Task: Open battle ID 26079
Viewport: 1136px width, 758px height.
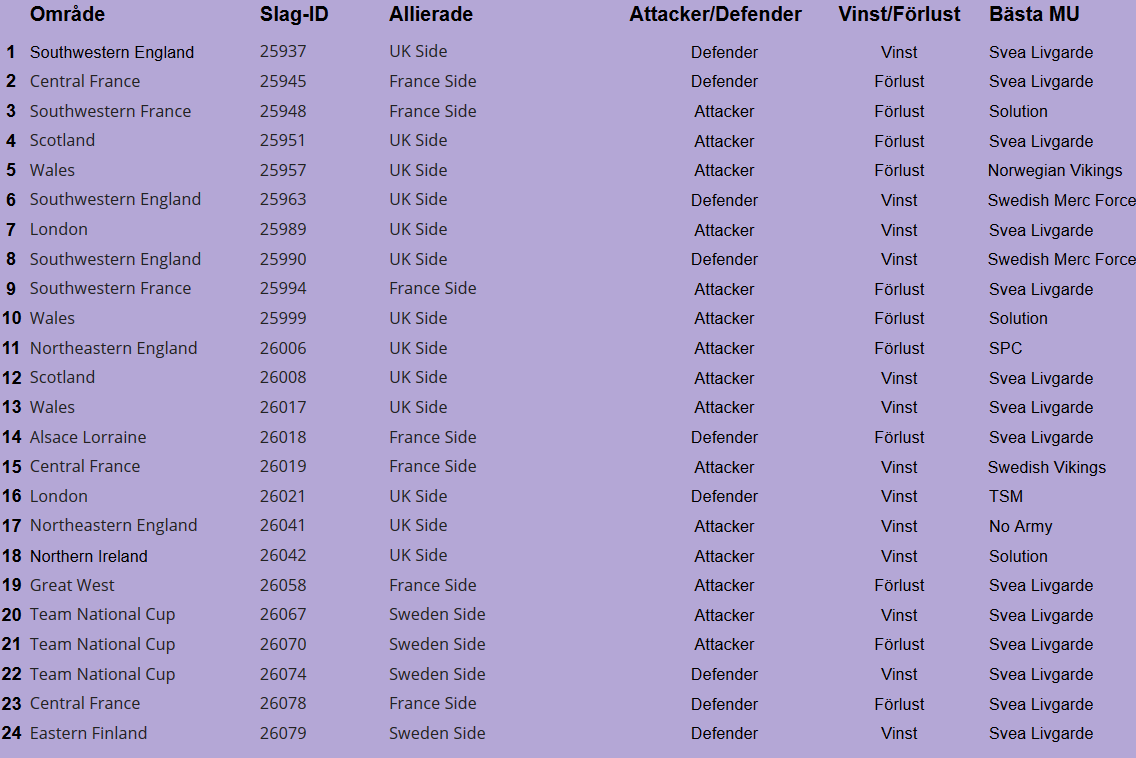Action: (283, 733)
